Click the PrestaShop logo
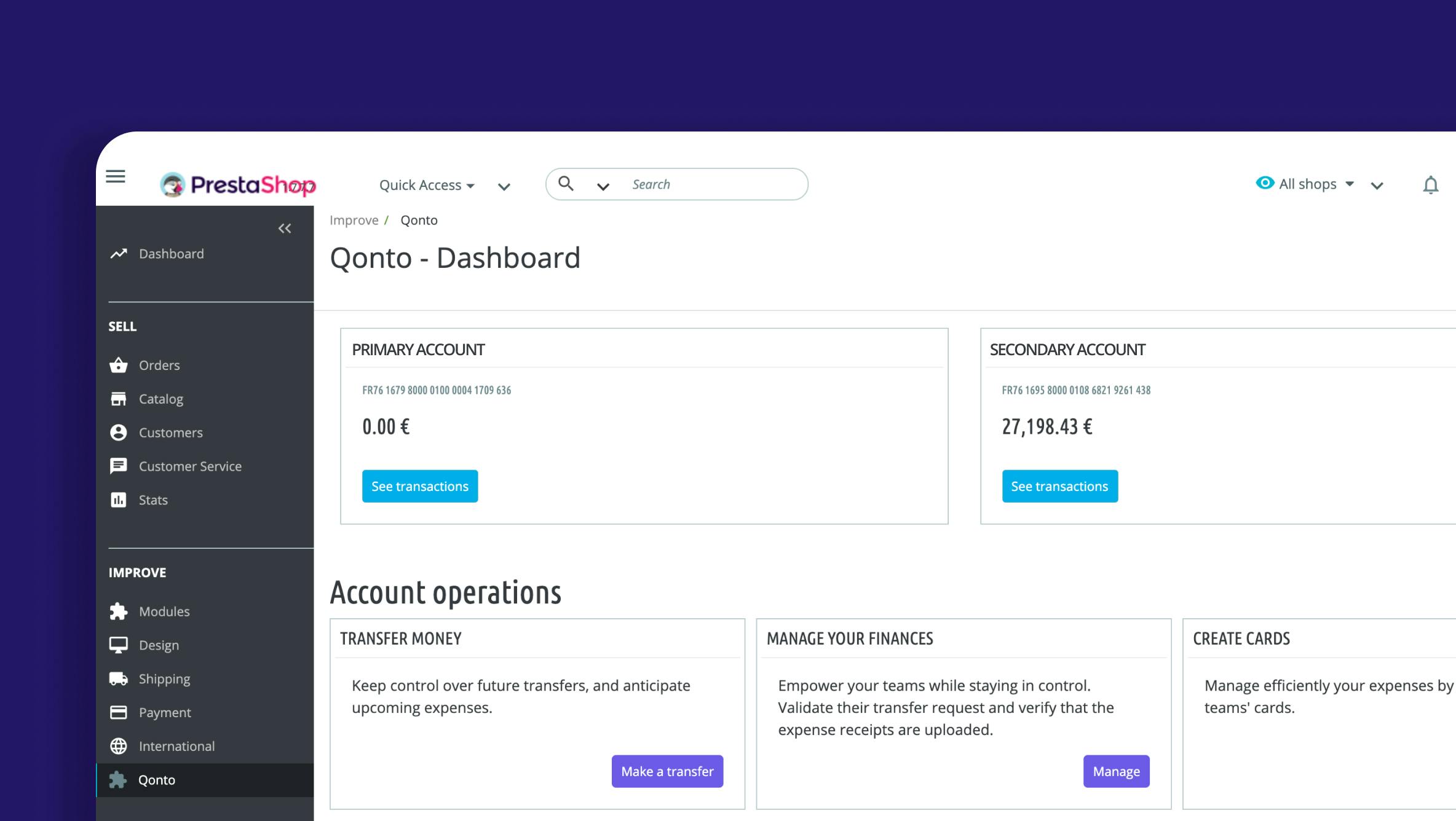This screenshot has width=1456, height=821. pos(238,184)
